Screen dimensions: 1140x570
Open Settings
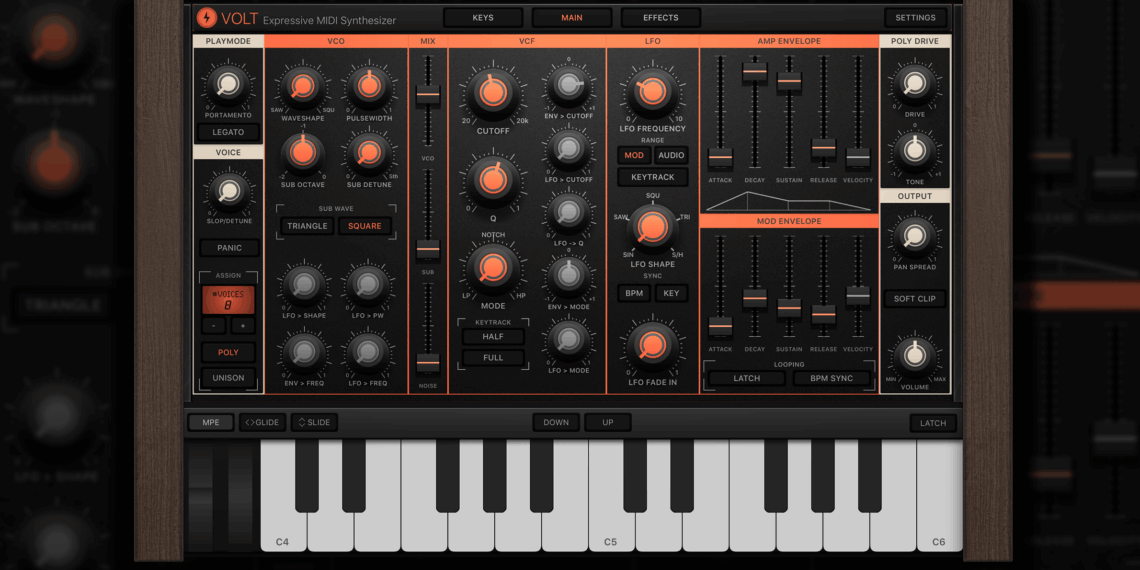(915, 18)
